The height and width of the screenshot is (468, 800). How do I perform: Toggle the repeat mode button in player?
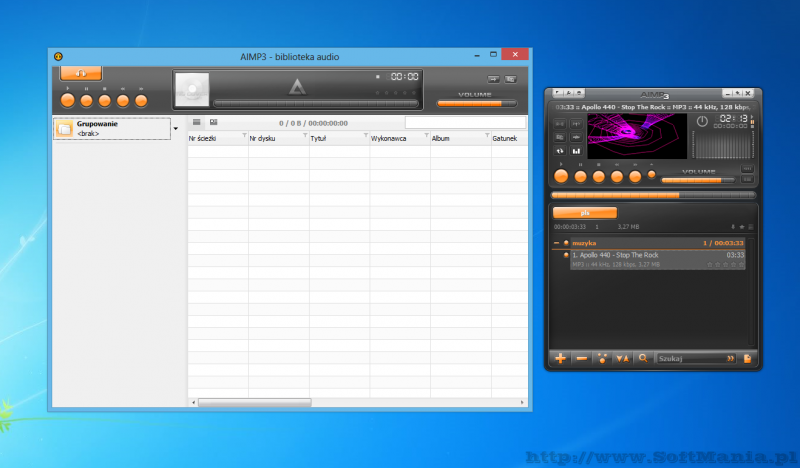[560, 151]
